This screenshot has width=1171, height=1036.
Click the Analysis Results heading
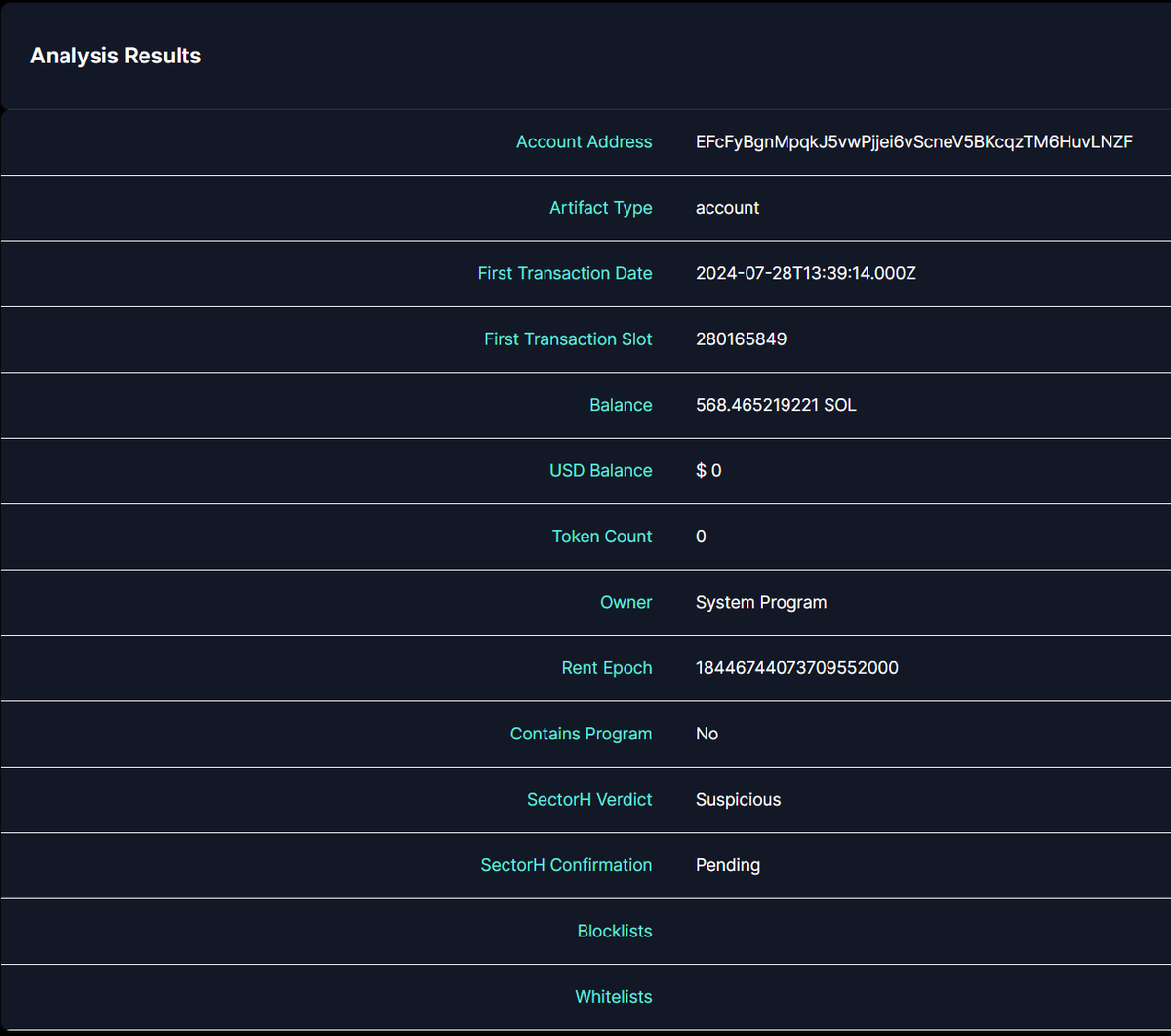pos(115,56)
